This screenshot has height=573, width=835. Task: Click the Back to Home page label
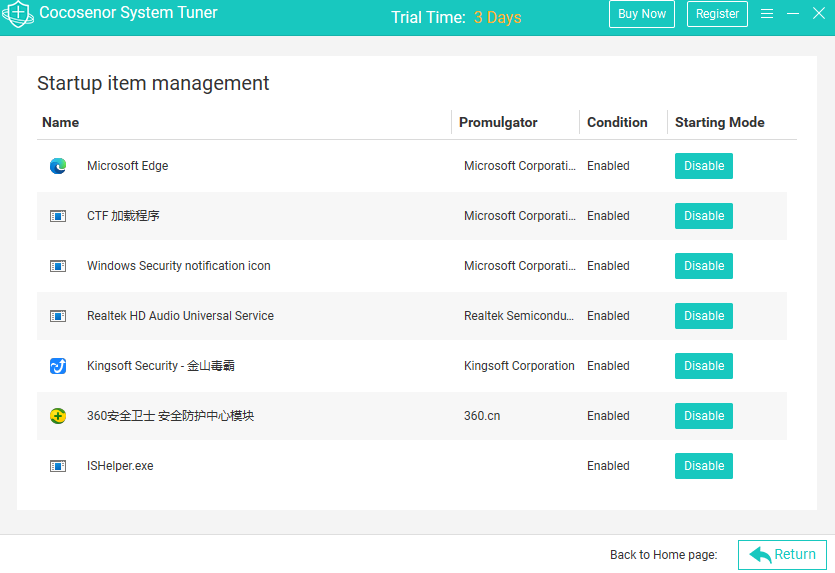click(664, 555)
